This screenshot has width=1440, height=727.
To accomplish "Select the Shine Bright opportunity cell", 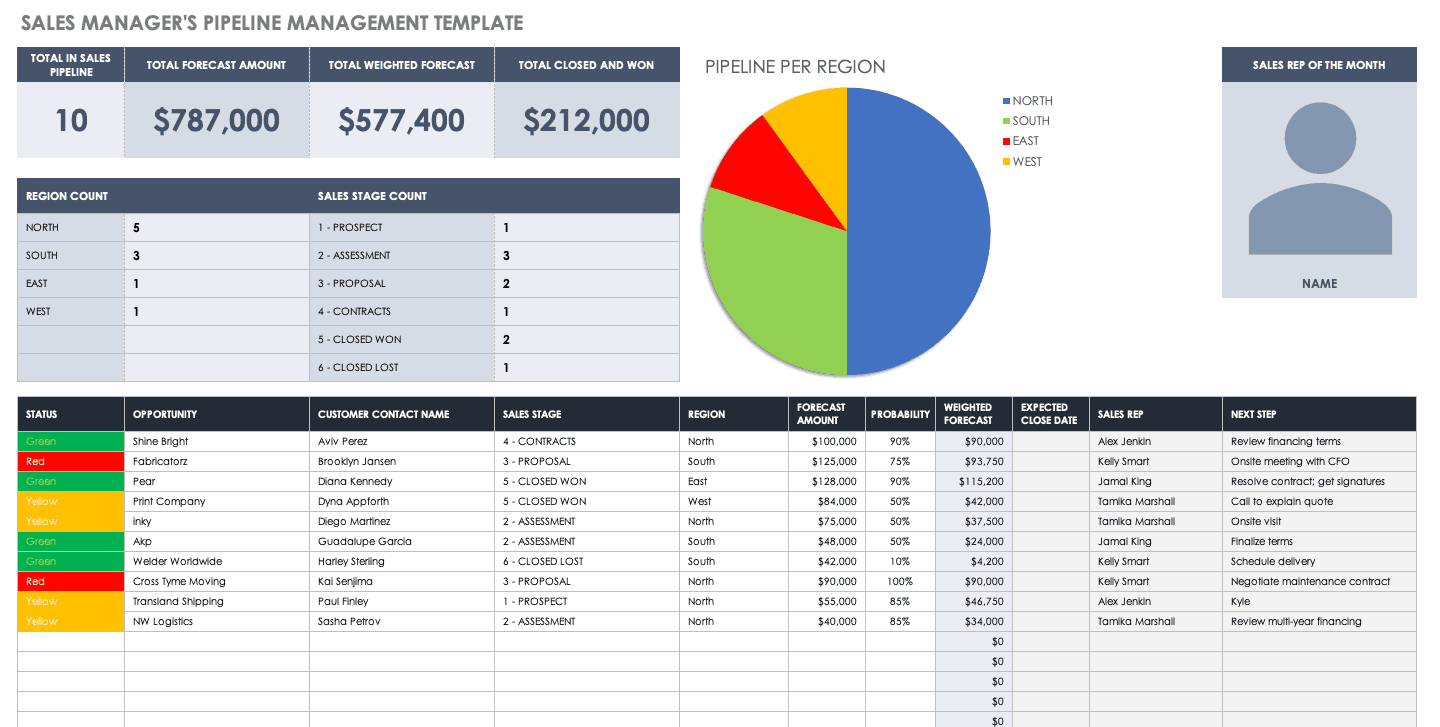I will 216,442.
